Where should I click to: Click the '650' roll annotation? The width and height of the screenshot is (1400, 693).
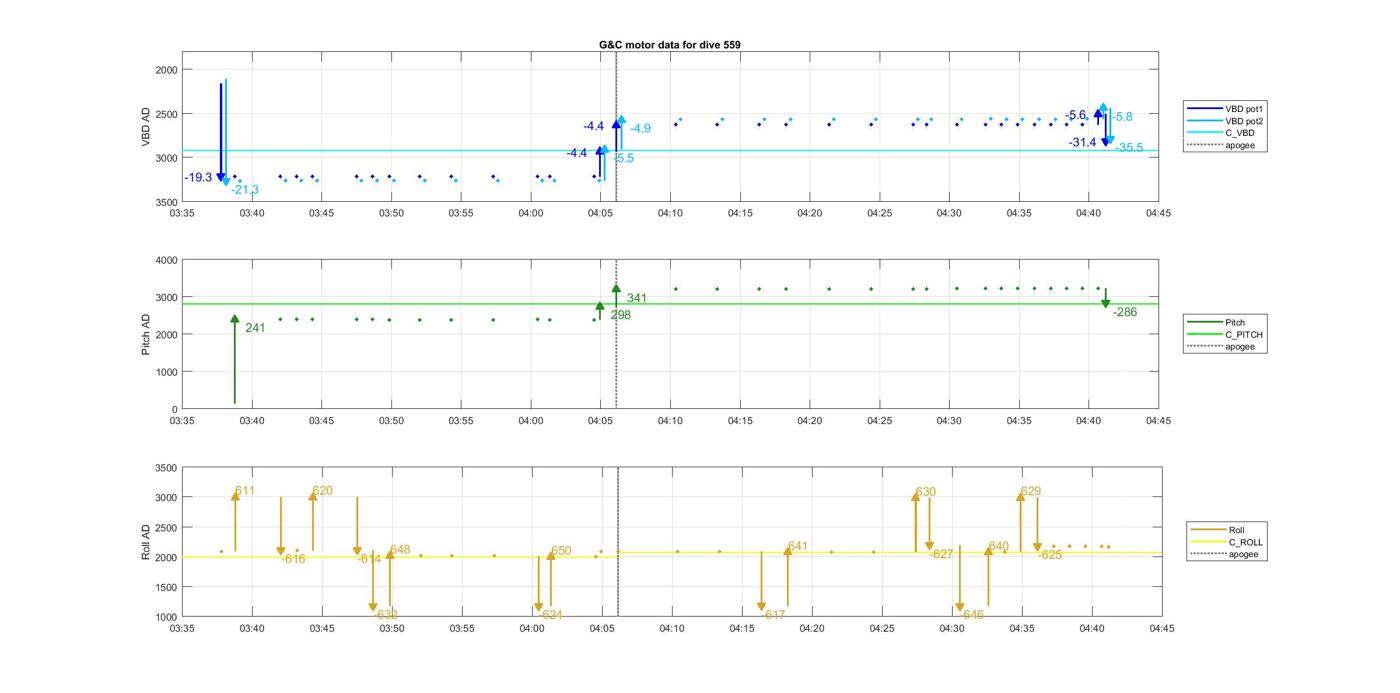[561, 551]
